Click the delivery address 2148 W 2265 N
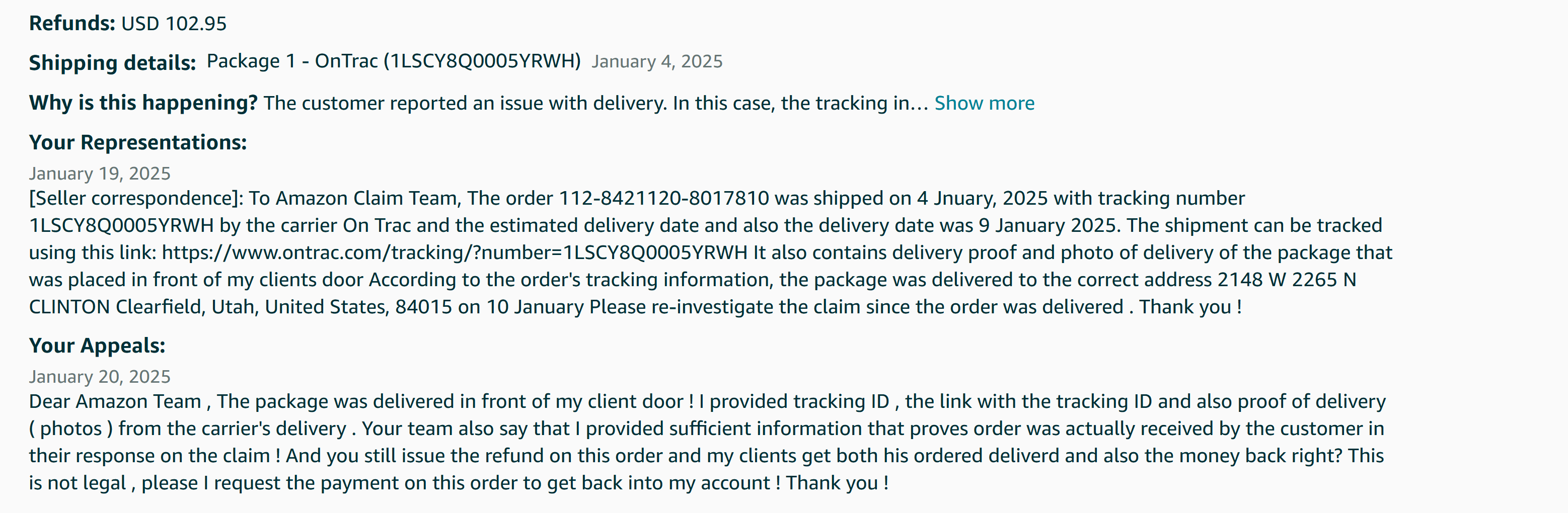This screenshot has height=513, width=1568. coord(1286,280)
